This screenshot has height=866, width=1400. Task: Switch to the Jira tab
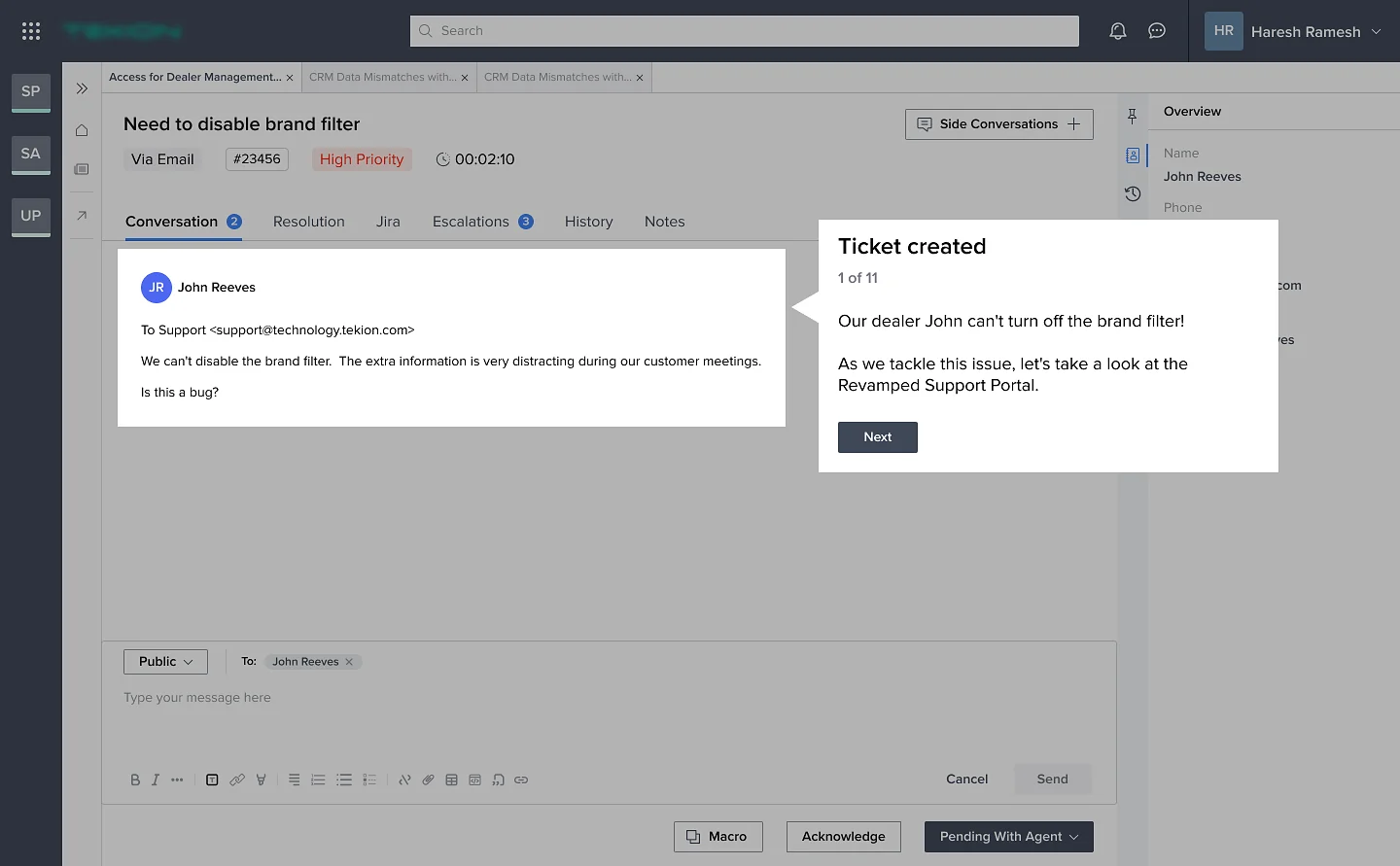(388, 222)
